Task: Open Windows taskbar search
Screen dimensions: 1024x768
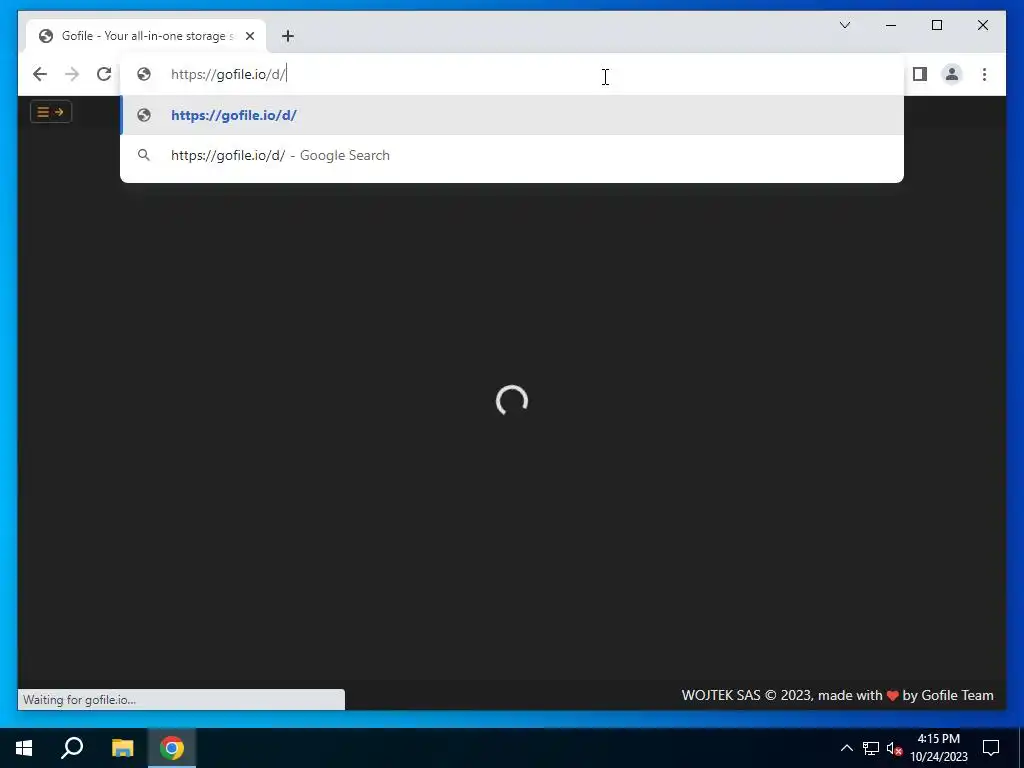Action: tap(72, 748)
